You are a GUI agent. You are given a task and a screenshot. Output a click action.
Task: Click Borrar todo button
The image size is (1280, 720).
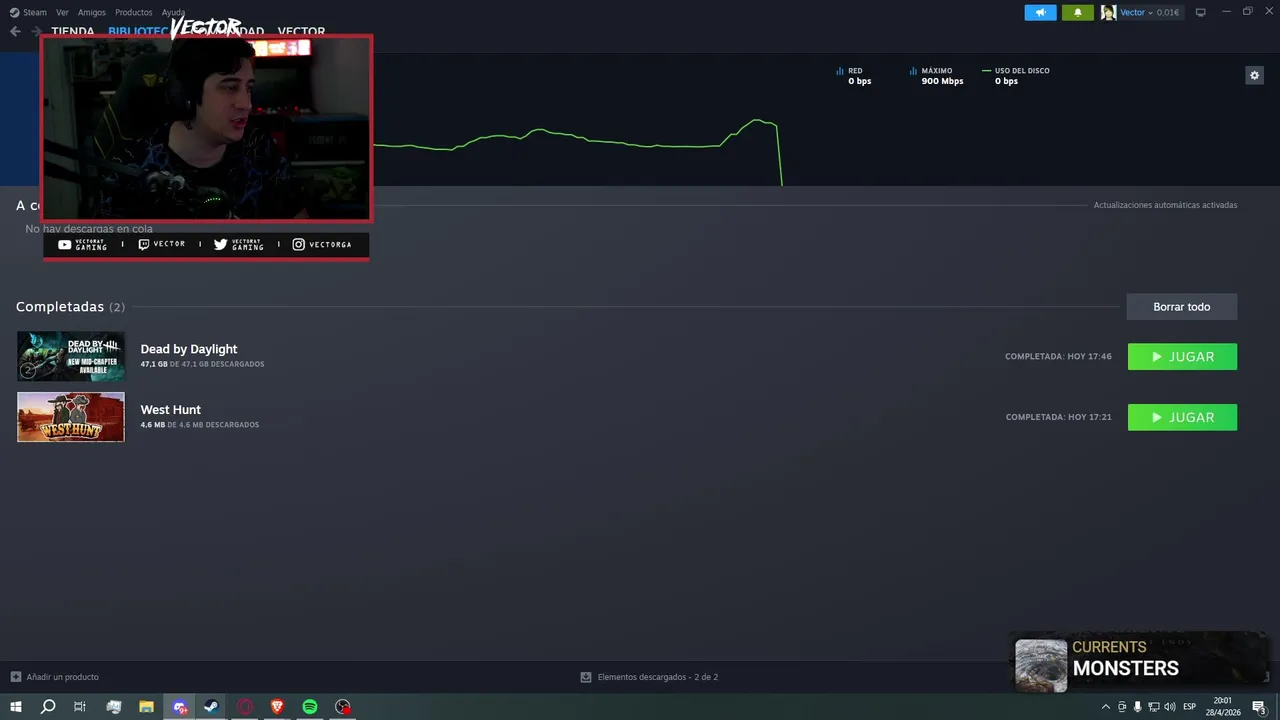(x=1182, y=307)
